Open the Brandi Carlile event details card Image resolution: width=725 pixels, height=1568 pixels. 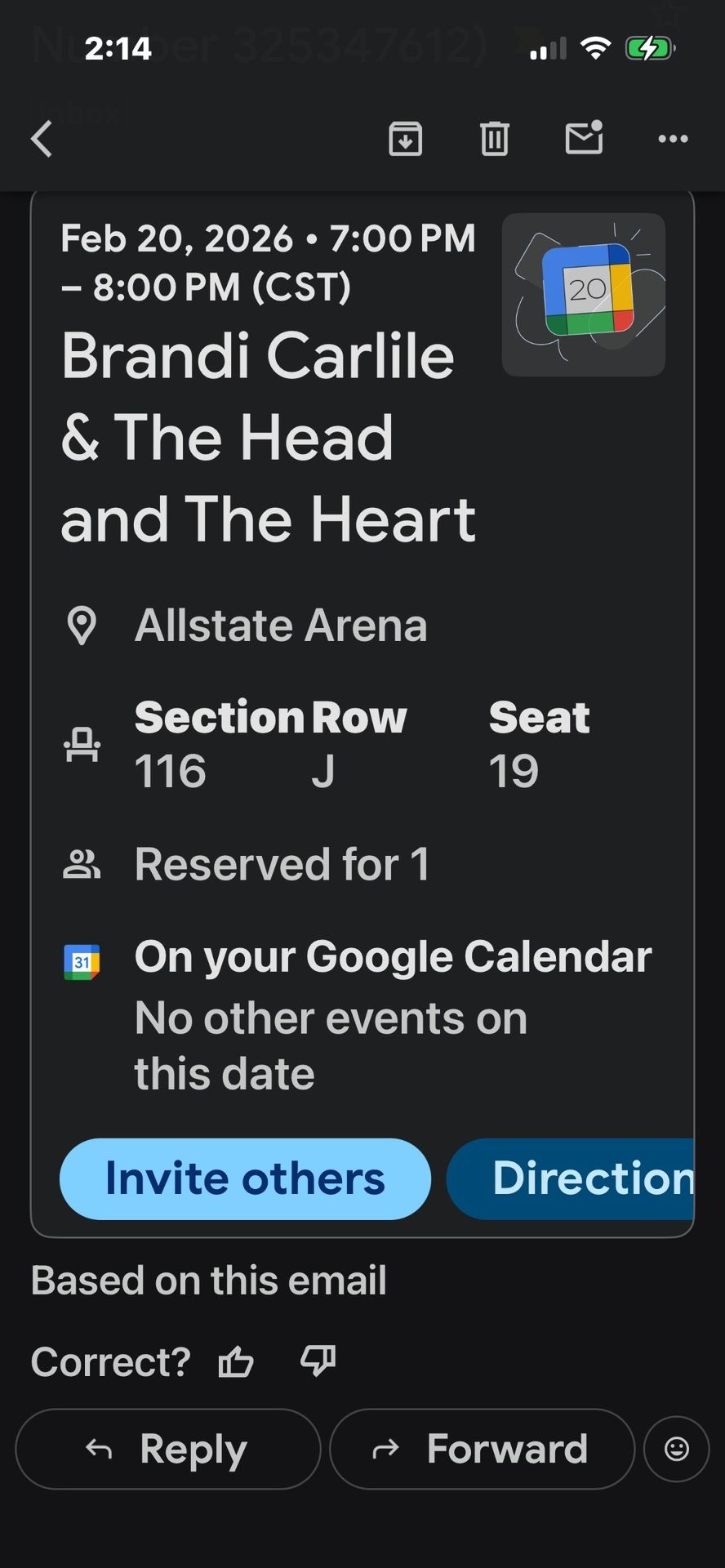click(x=269, y=437)
